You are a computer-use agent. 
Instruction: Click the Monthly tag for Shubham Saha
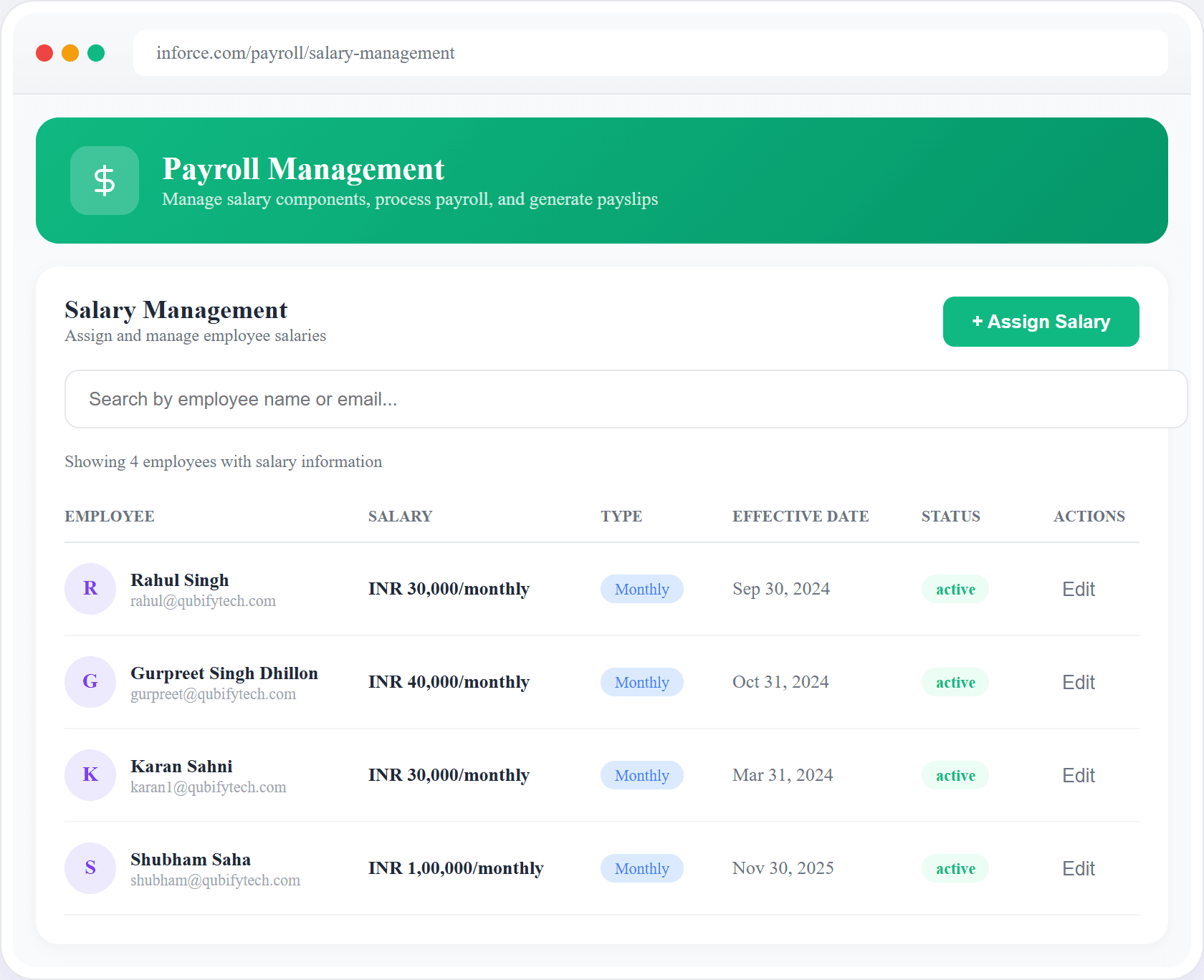click(641, 868)
